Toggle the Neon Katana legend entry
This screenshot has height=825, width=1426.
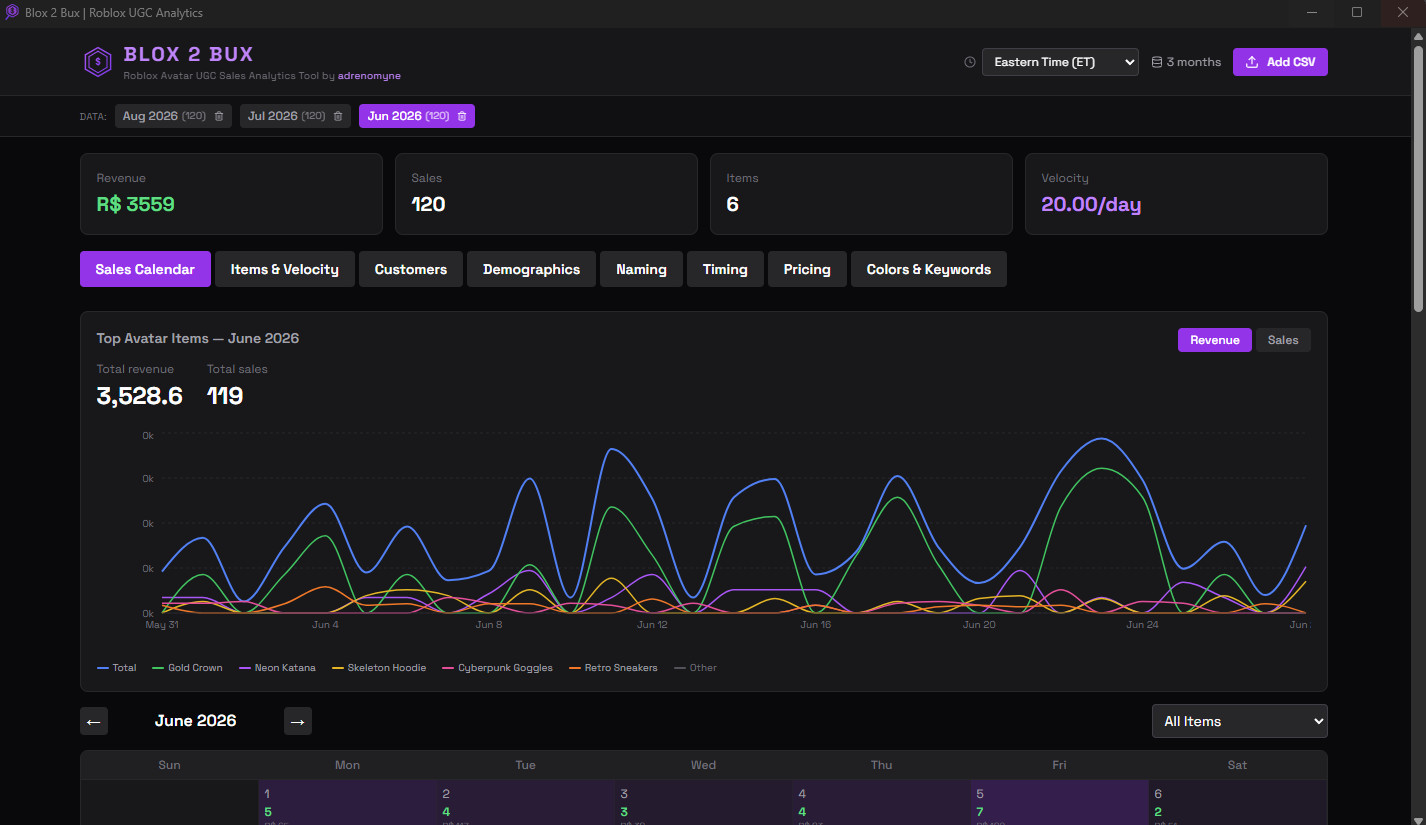[x=277, y=668]
